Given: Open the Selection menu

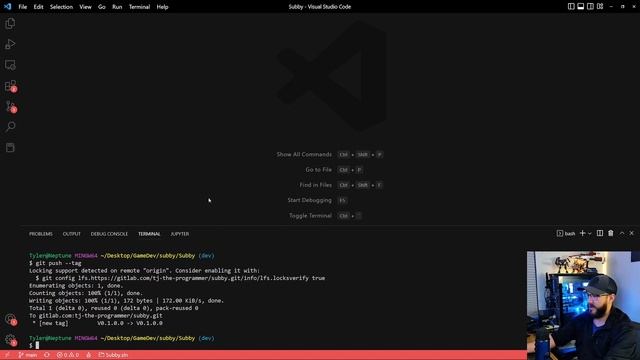Looking at the screenshot, I should click(x=61, y=7).
